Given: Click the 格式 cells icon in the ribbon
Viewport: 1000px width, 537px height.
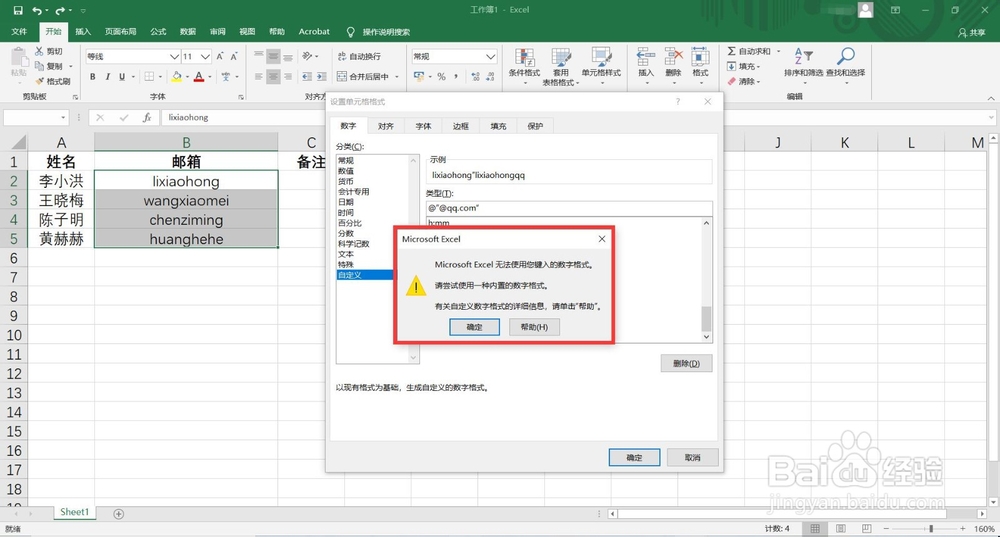Looking at the screenshot, I should pyautogui.click(x=700, y=57).
